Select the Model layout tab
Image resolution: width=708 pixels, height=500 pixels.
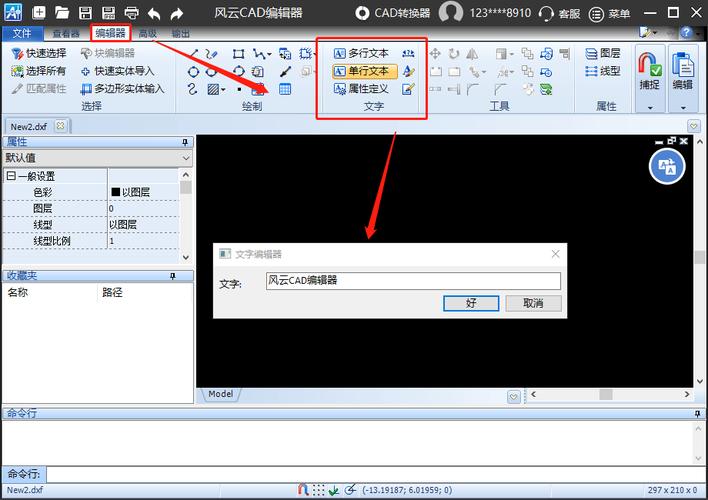(x=220, y=394)
